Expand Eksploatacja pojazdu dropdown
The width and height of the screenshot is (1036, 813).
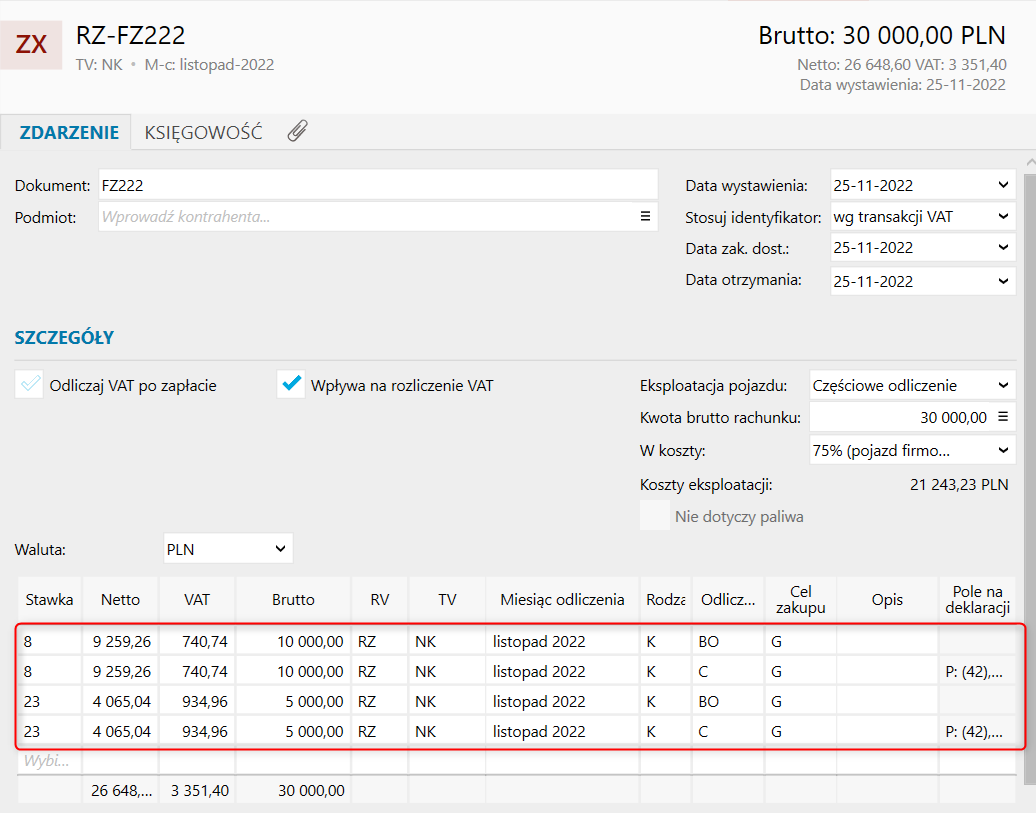pyautogui.click(x=1003, y=385)
